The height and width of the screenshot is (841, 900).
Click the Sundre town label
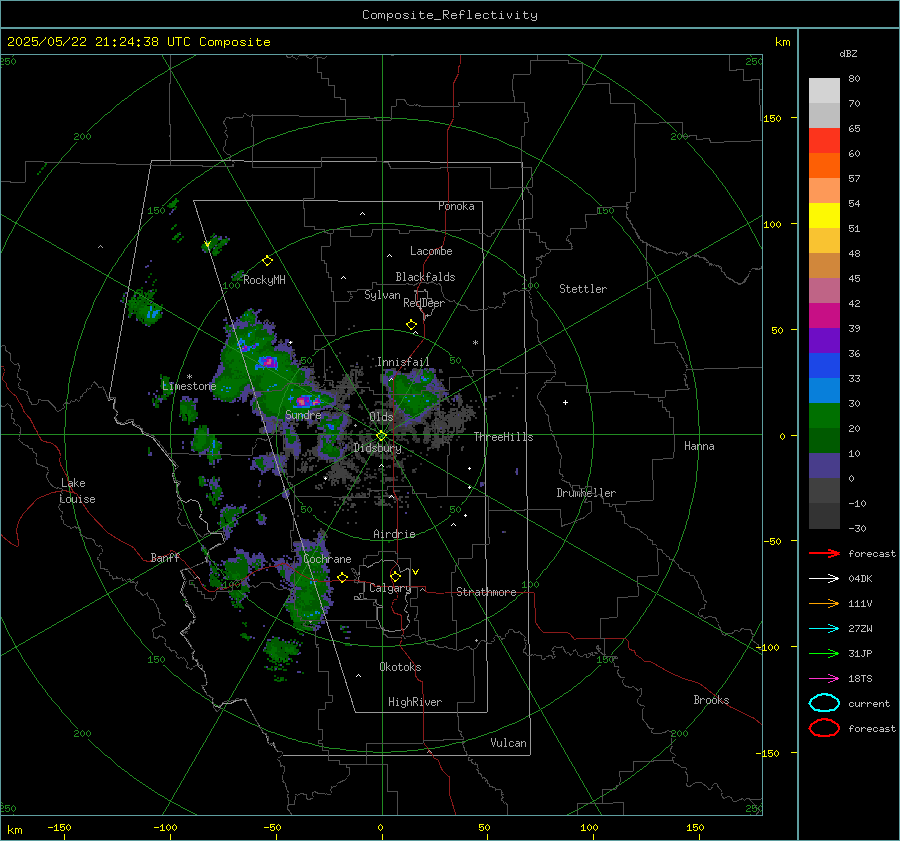(x=303, y=415)
